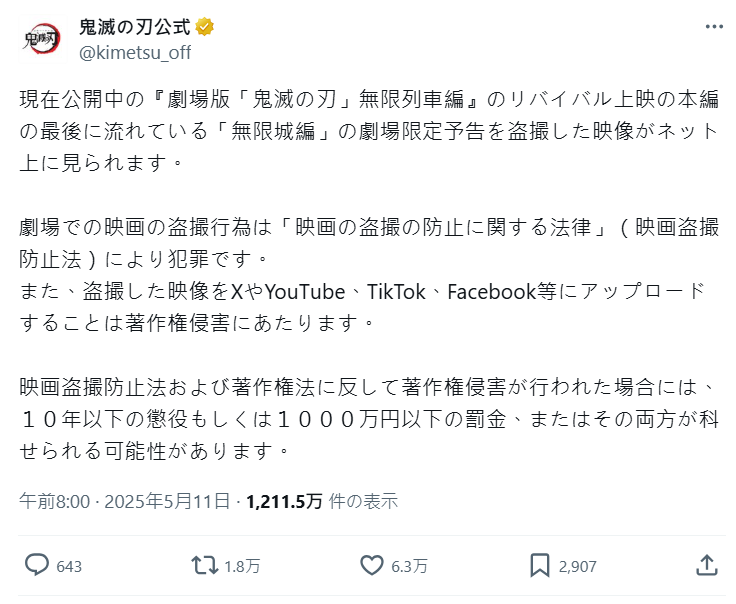
Task: Click the reply speech bubble icon
Action: [x=37, y=565]
